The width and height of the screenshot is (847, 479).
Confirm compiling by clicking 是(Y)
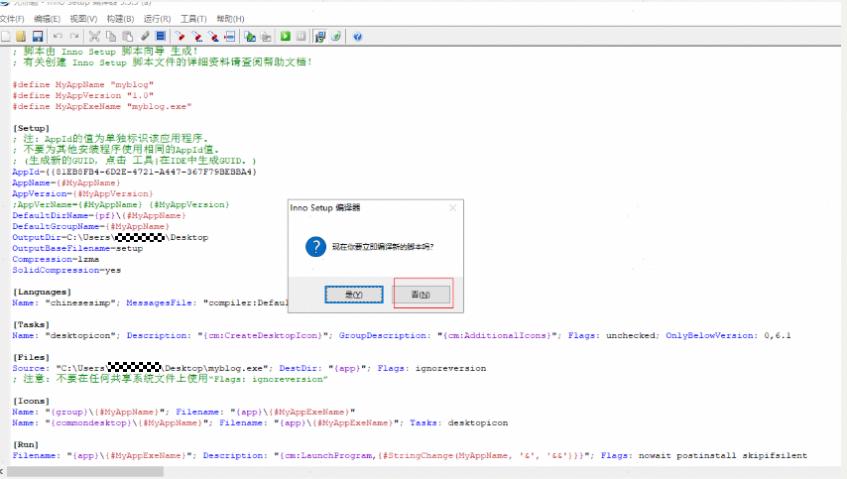coord(354,294)
